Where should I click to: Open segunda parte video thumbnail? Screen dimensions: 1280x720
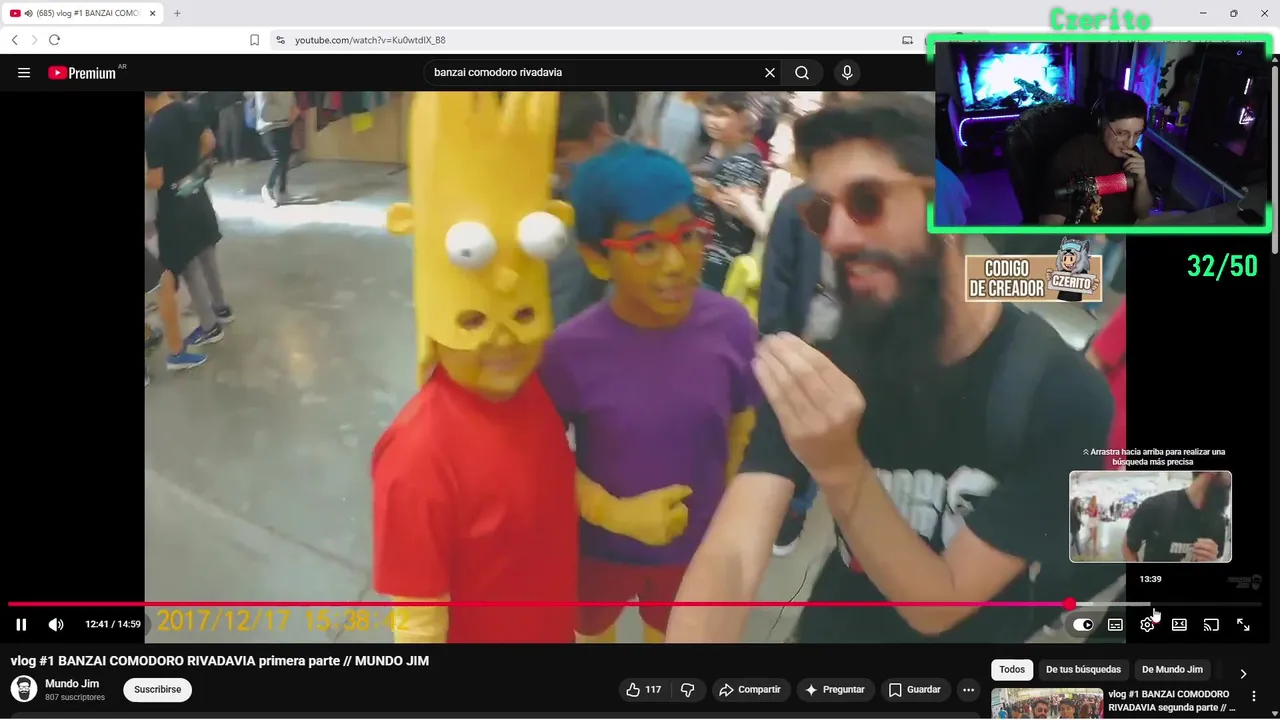pos(1047,704)
